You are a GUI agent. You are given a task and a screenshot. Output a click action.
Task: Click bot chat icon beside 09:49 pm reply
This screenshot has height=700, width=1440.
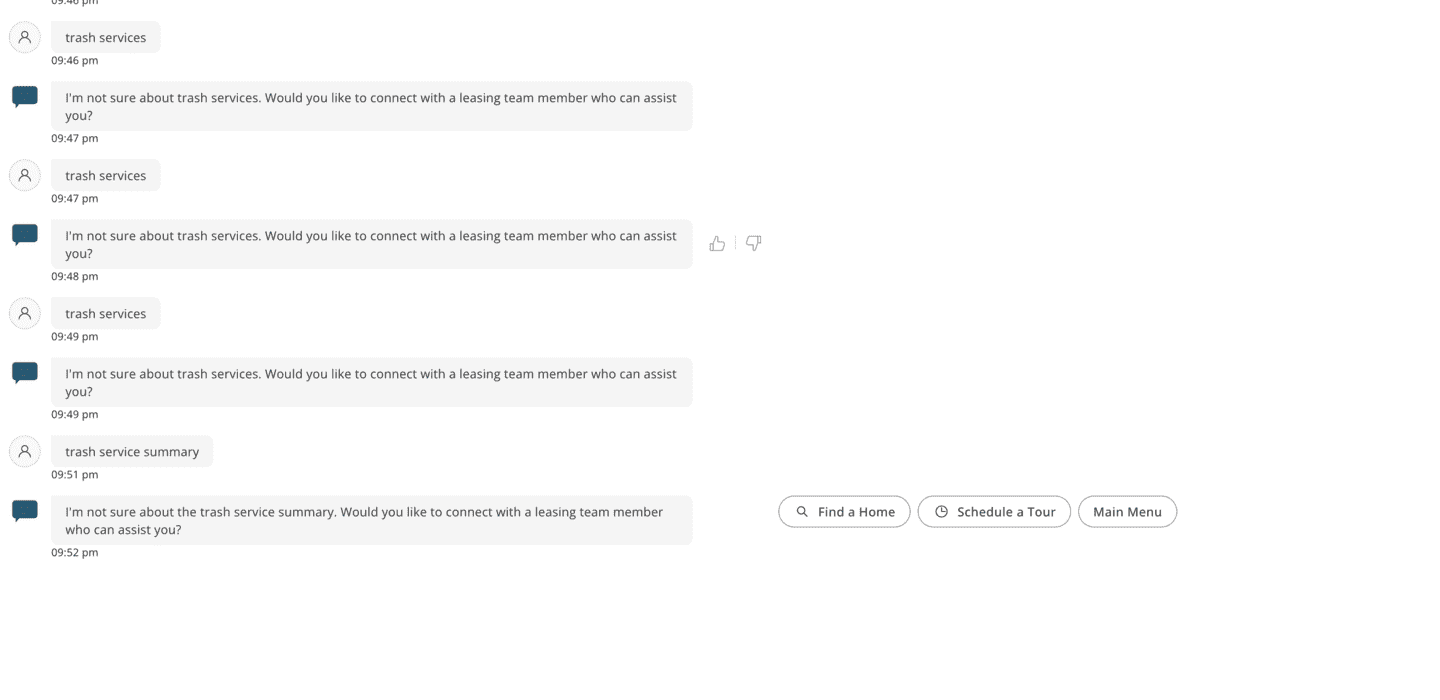point(25,373)
